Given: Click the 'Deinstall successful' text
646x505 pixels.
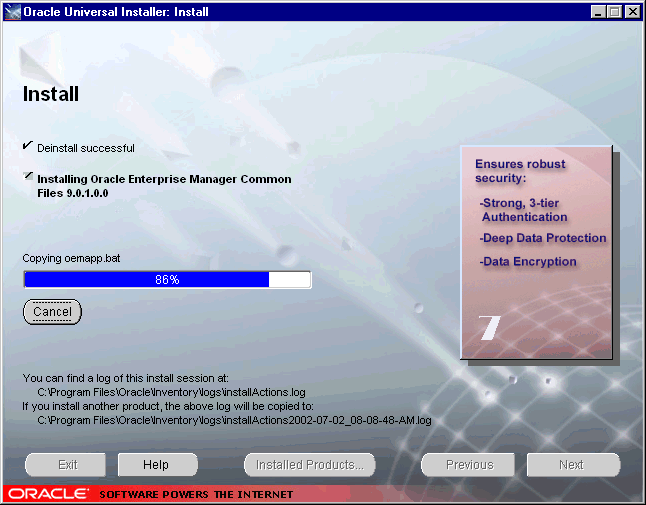Looking at the screenshot, I should (x=86, y=148).
